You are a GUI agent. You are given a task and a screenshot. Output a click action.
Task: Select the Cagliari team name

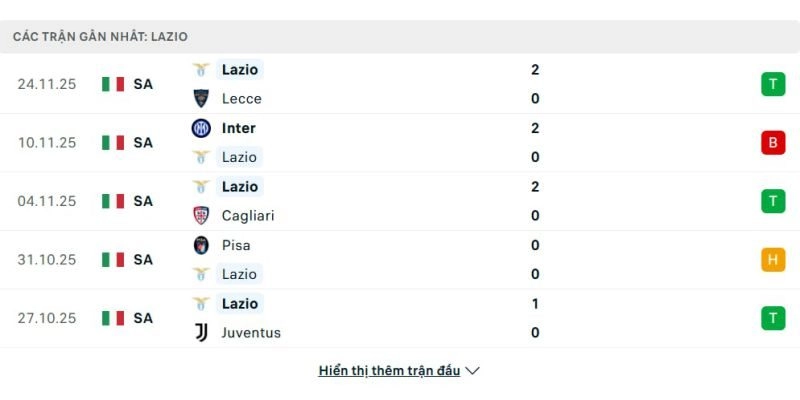(247, 215)
